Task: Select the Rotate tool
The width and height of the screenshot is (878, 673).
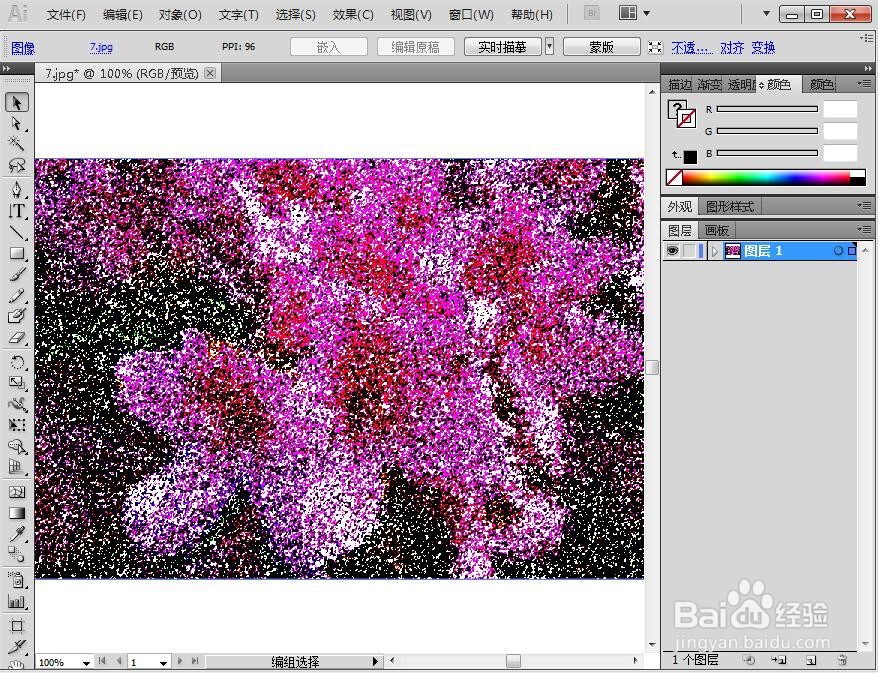Action: 17,362
